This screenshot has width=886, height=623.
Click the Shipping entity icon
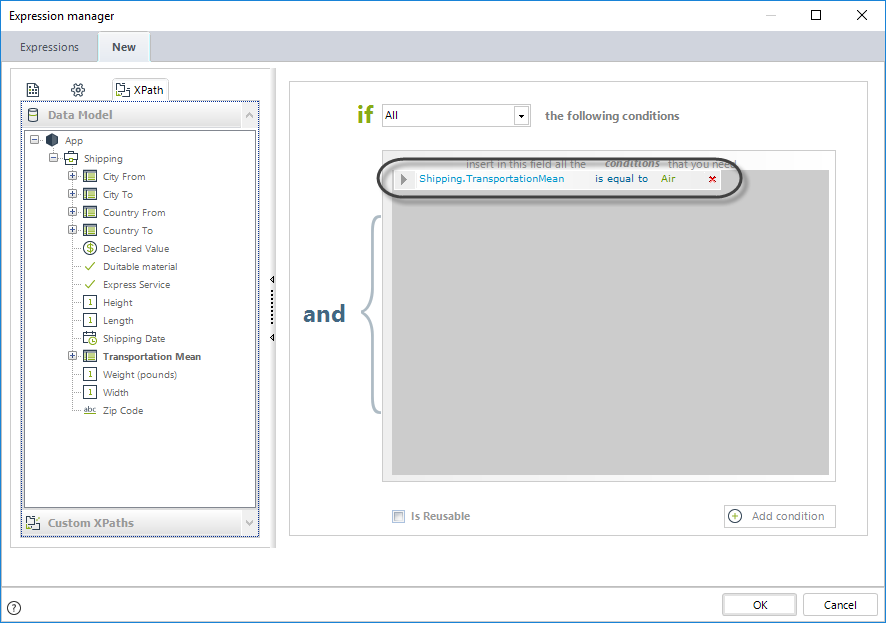71,158
